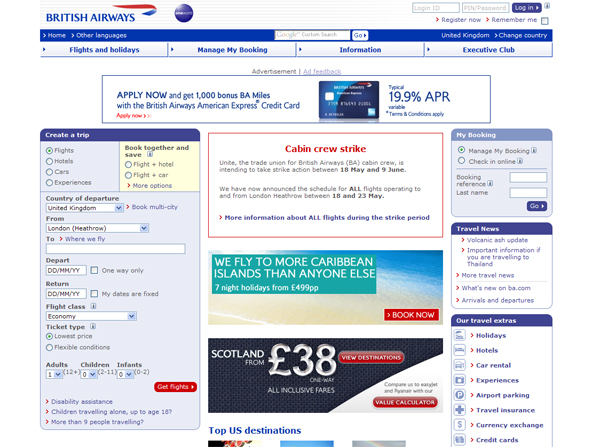600x447 pixels.
Task: Open the Information menu
Action: point(360,50)
